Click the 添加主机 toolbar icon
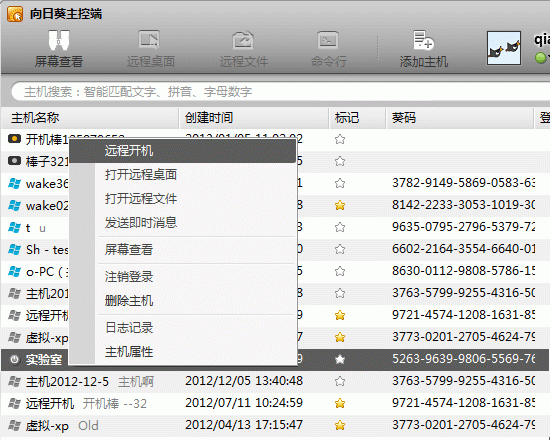This screenshot has height=440, width=550. click(x=423, y=40)
